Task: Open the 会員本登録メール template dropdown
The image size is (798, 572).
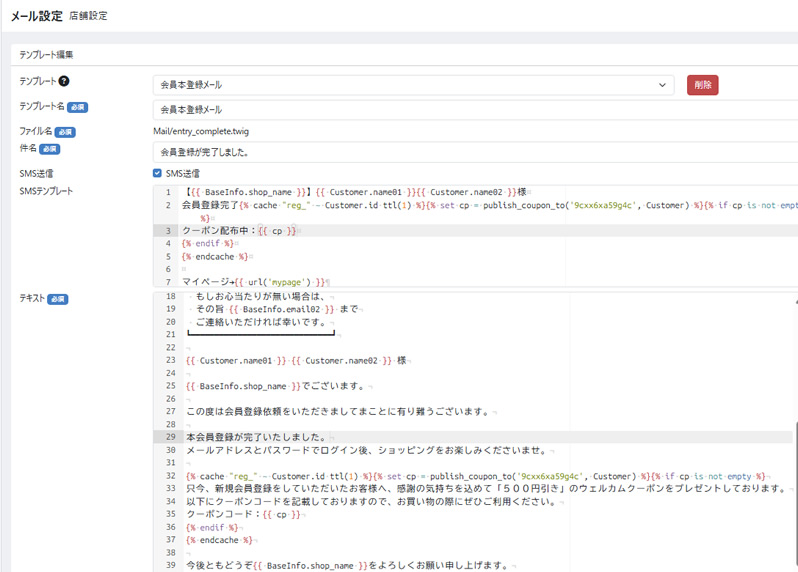Action: coord(413,85)
